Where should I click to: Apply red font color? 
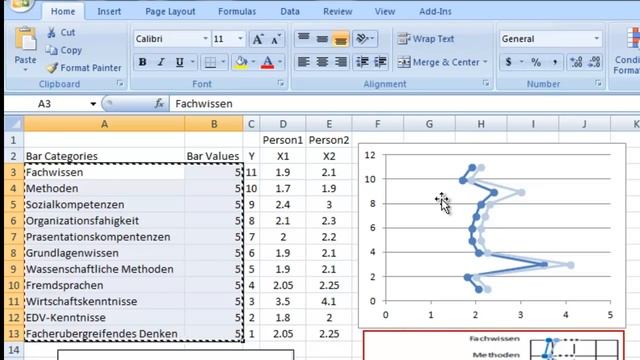tap(267, 62)
